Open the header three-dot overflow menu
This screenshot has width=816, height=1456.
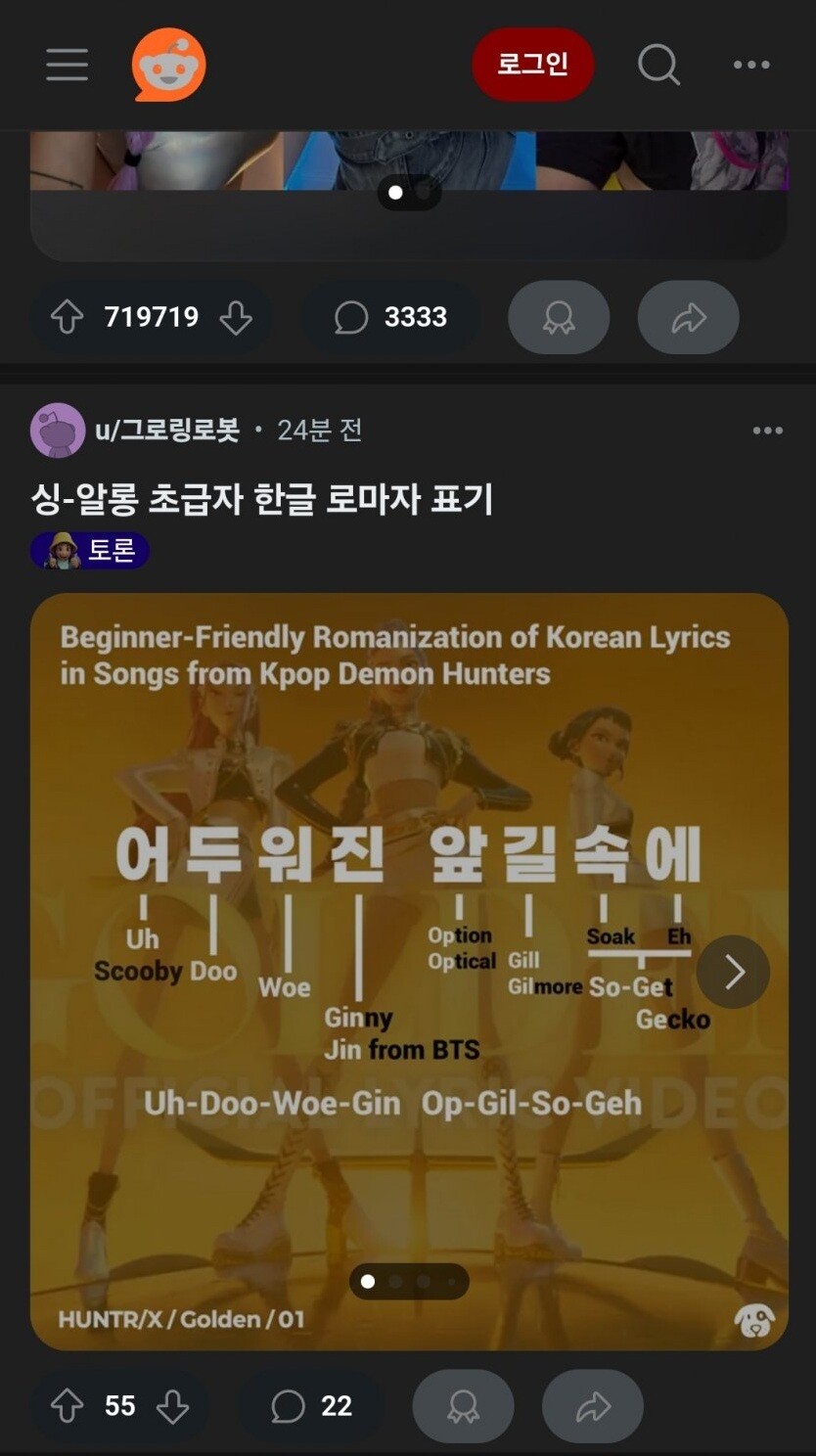tap(751, 65)
